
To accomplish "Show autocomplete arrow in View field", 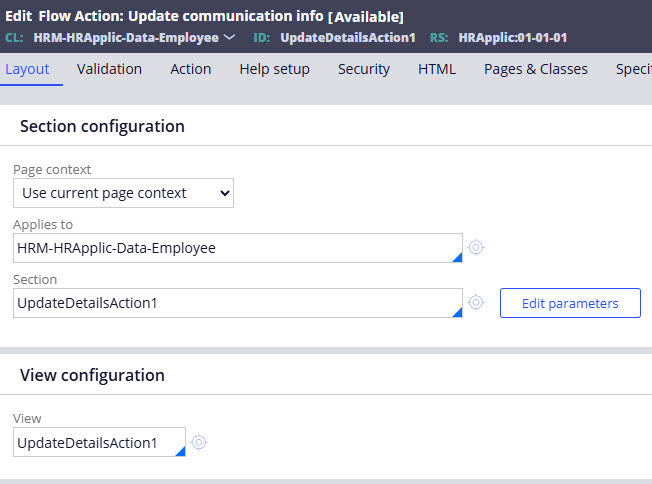I will point(180,451).
